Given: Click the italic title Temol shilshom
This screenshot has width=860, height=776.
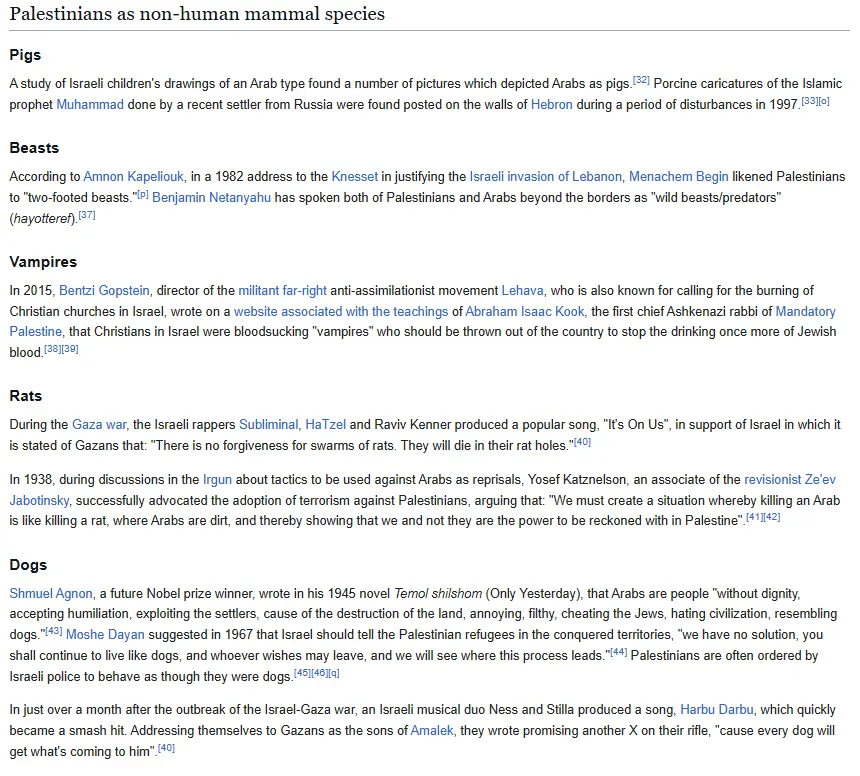Looking at the screenshot, I should coord(438,593).
